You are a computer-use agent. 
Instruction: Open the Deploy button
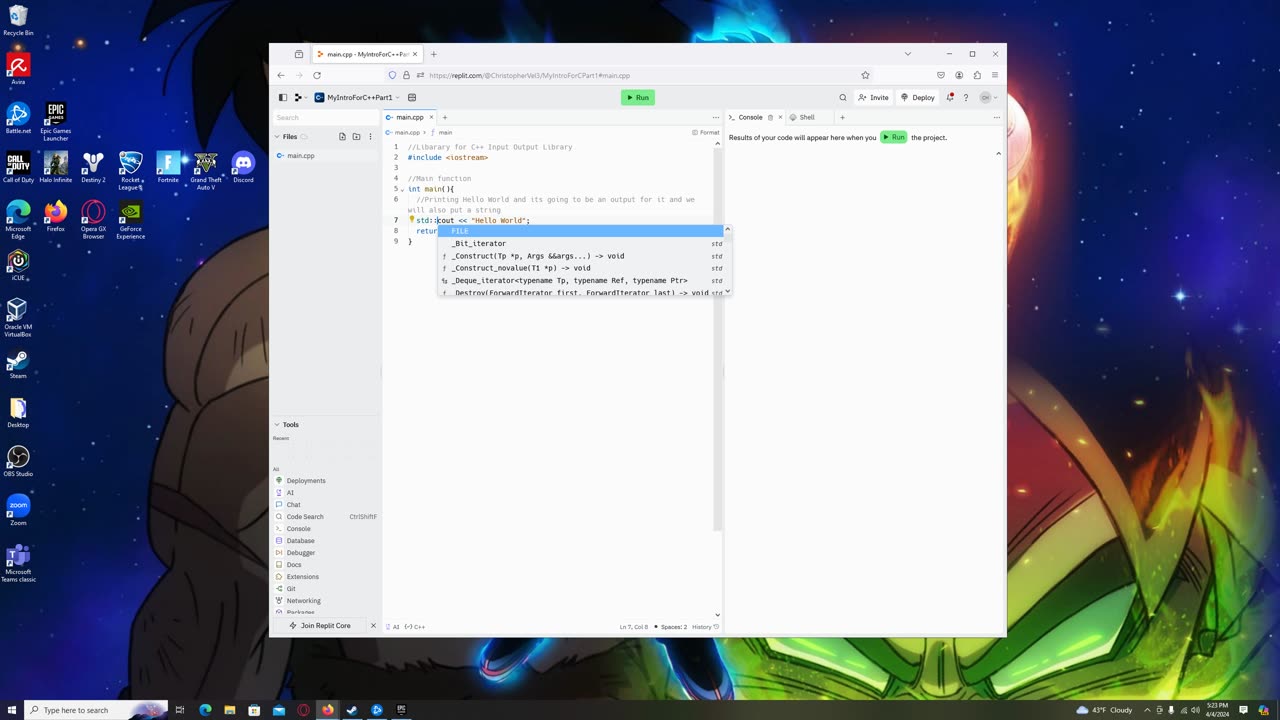click(x=918, y=97)
